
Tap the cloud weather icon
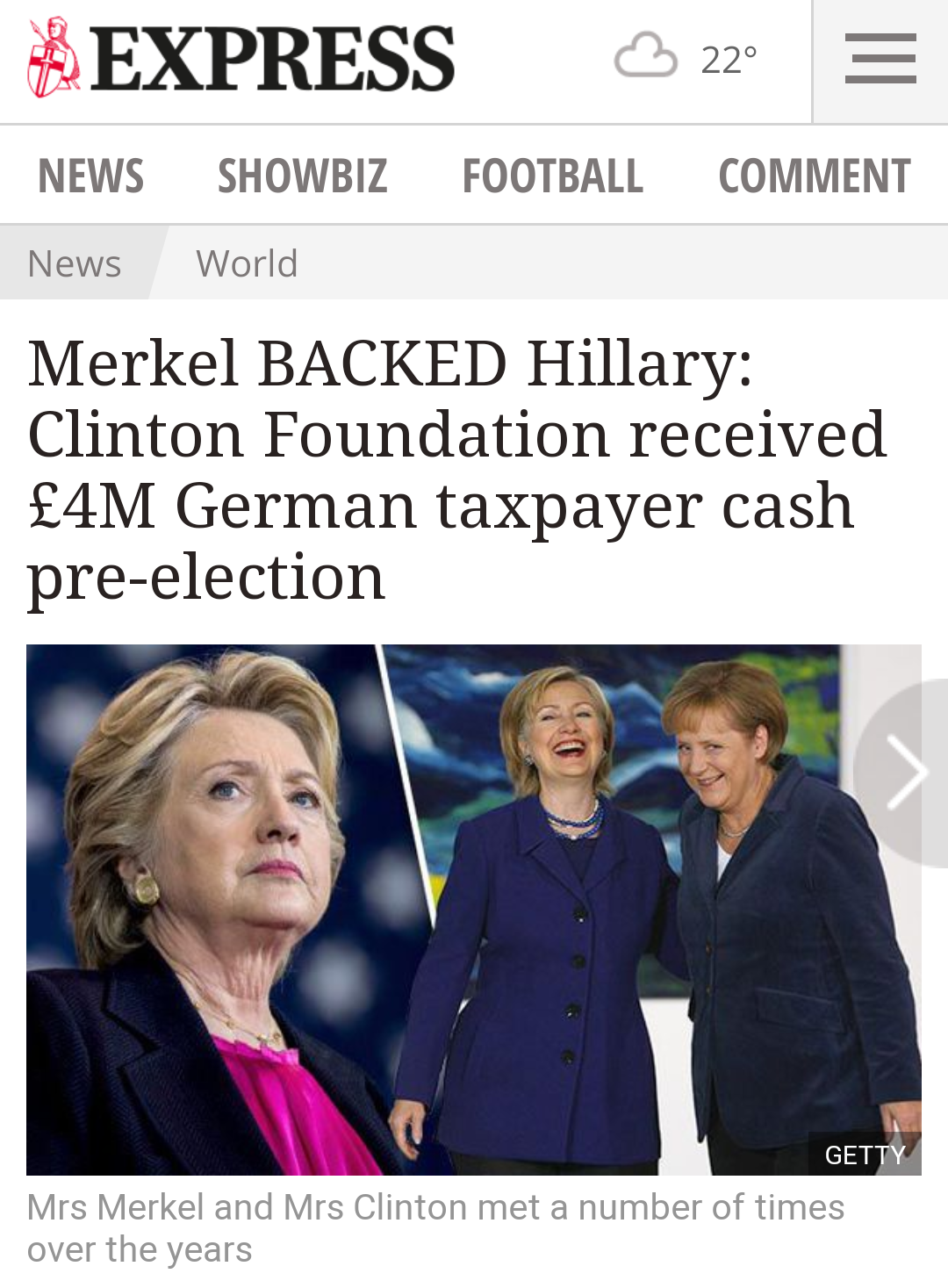tap(646, 55)
